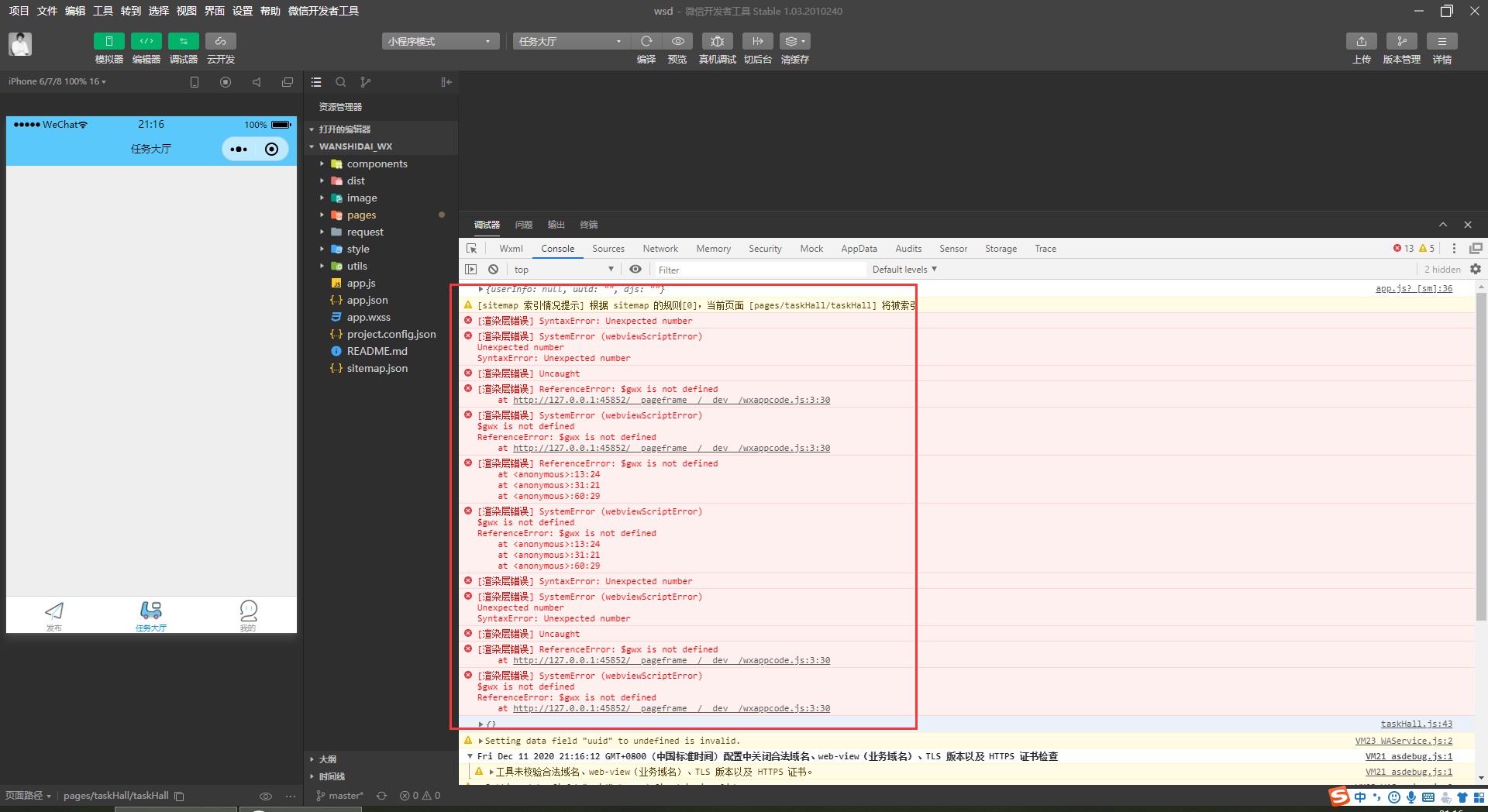Screen dimensions: 1488x812
Task: Open the mini program capsule more menu
Action: pyautogui.click(x=239, y=149)
